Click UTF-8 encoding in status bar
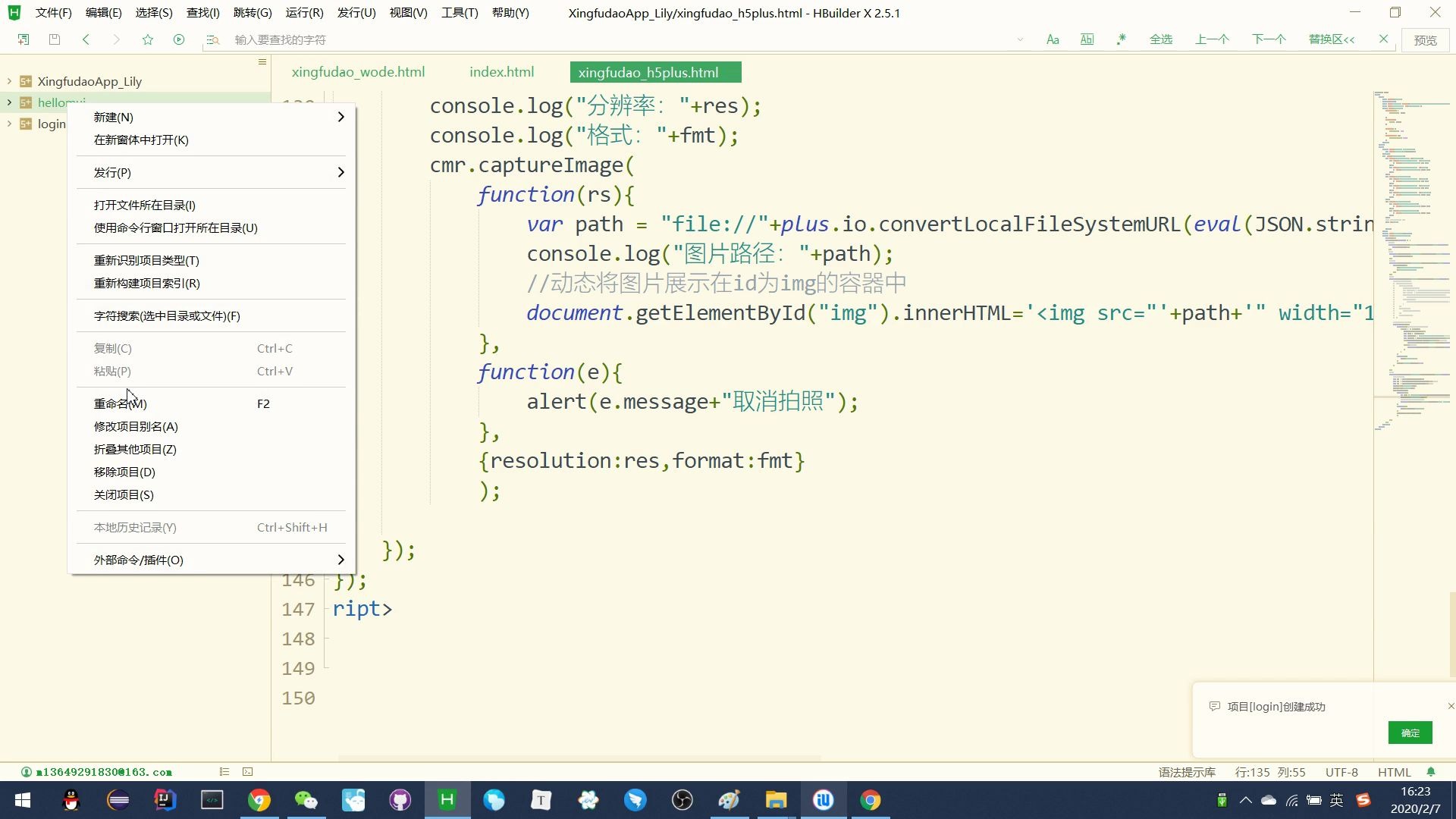 coord(1341,772)
